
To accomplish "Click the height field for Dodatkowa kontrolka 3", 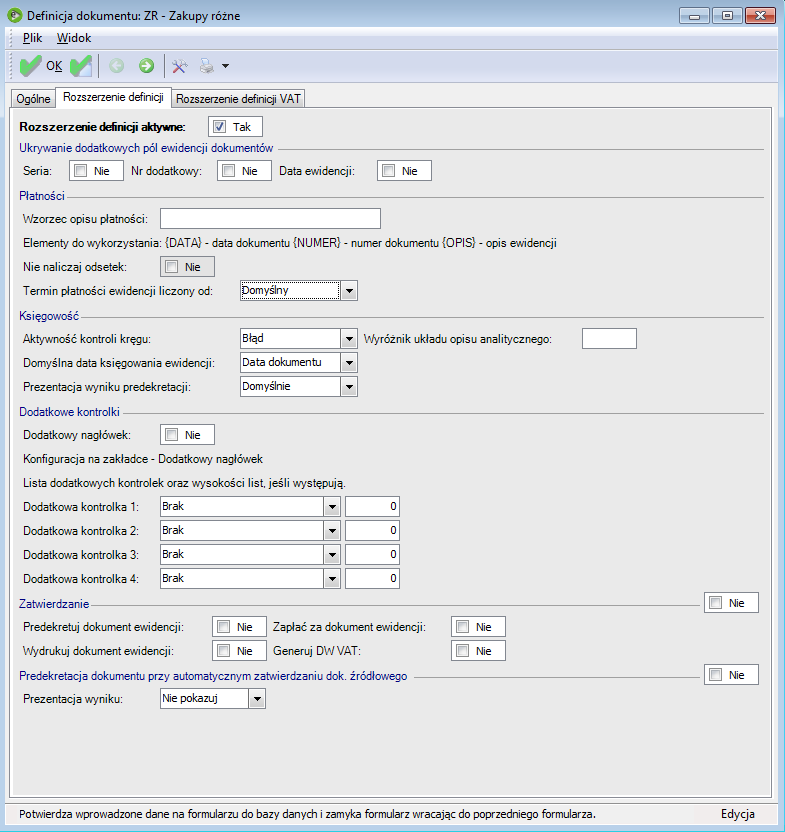I will [372, 554].
